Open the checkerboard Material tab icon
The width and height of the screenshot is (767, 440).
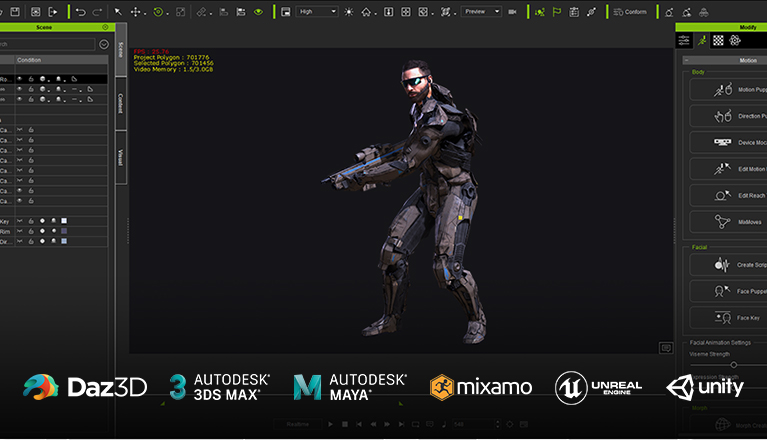pos(718,41)
